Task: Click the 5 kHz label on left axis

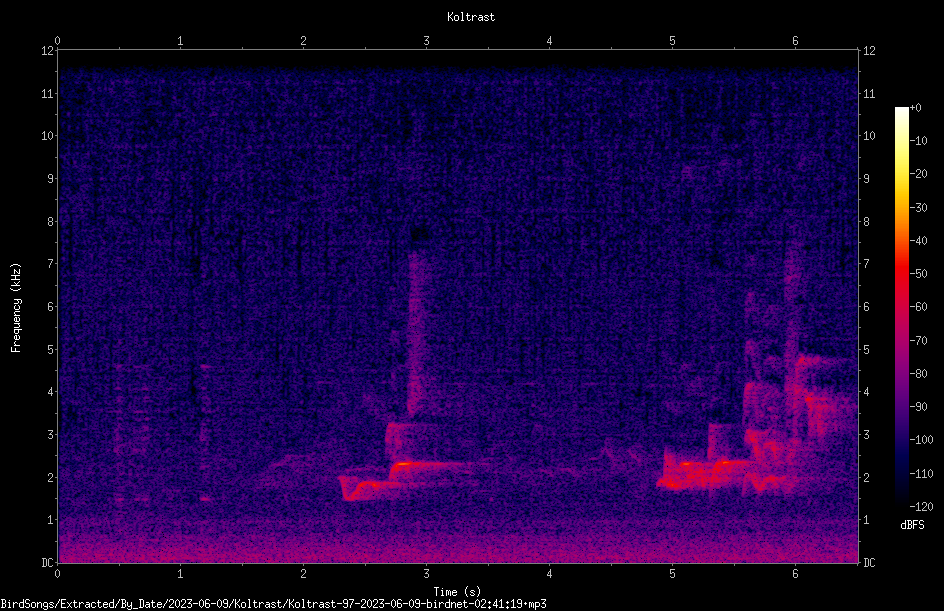Action: pyautogui.click(x=51, y=349)
